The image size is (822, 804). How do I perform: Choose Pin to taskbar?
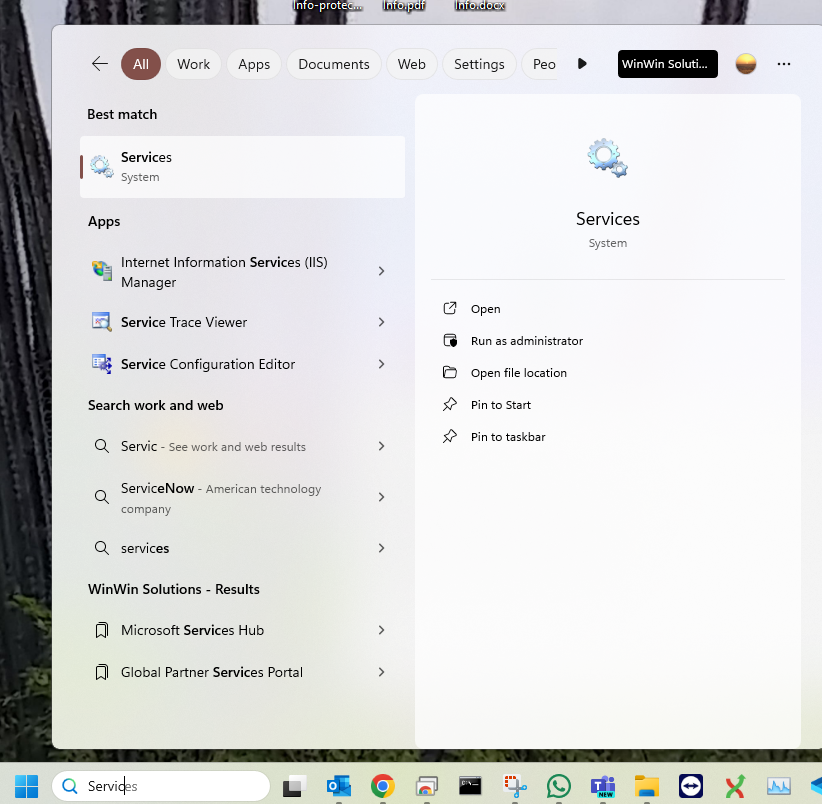[508, 437]
